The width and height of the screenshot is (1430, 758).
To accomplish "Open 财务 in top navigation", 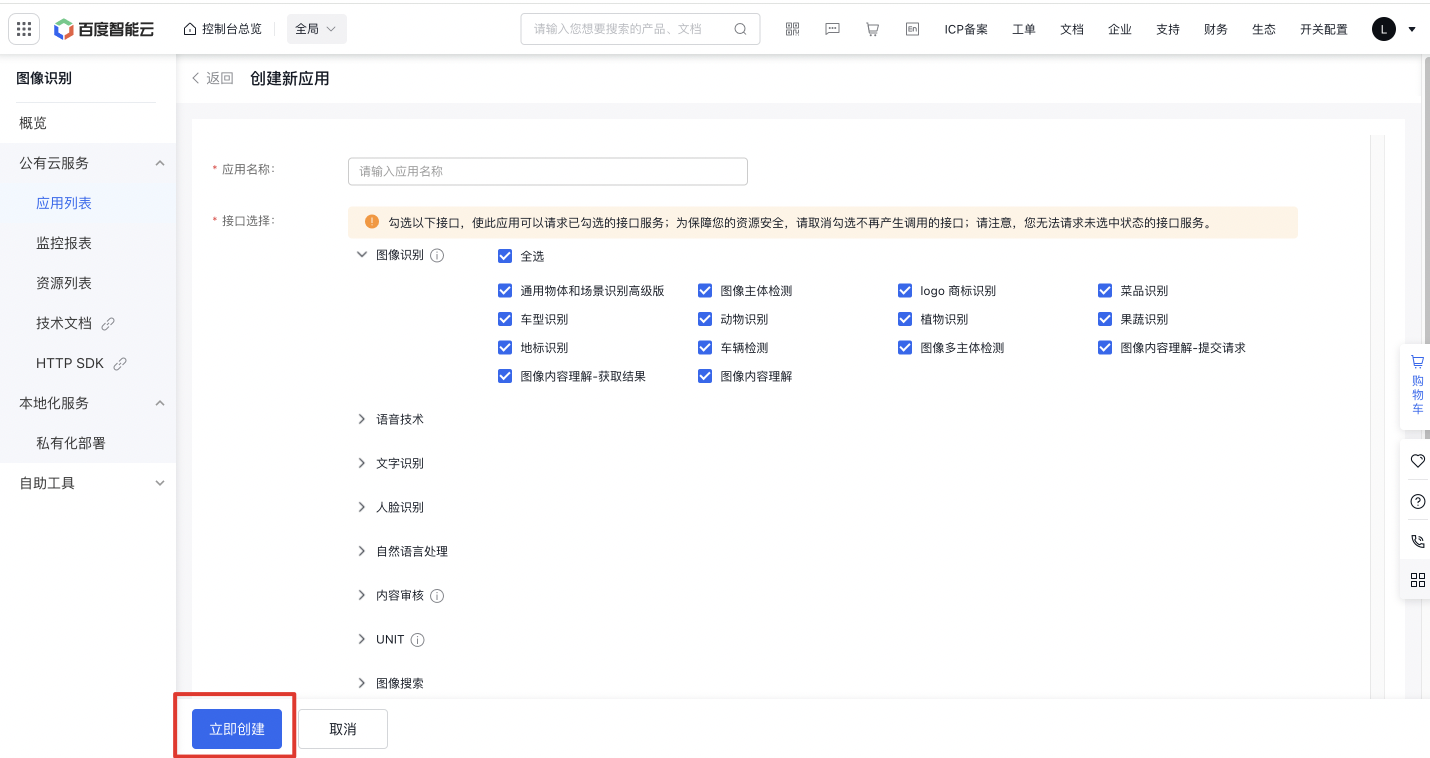I will 1216,29.
